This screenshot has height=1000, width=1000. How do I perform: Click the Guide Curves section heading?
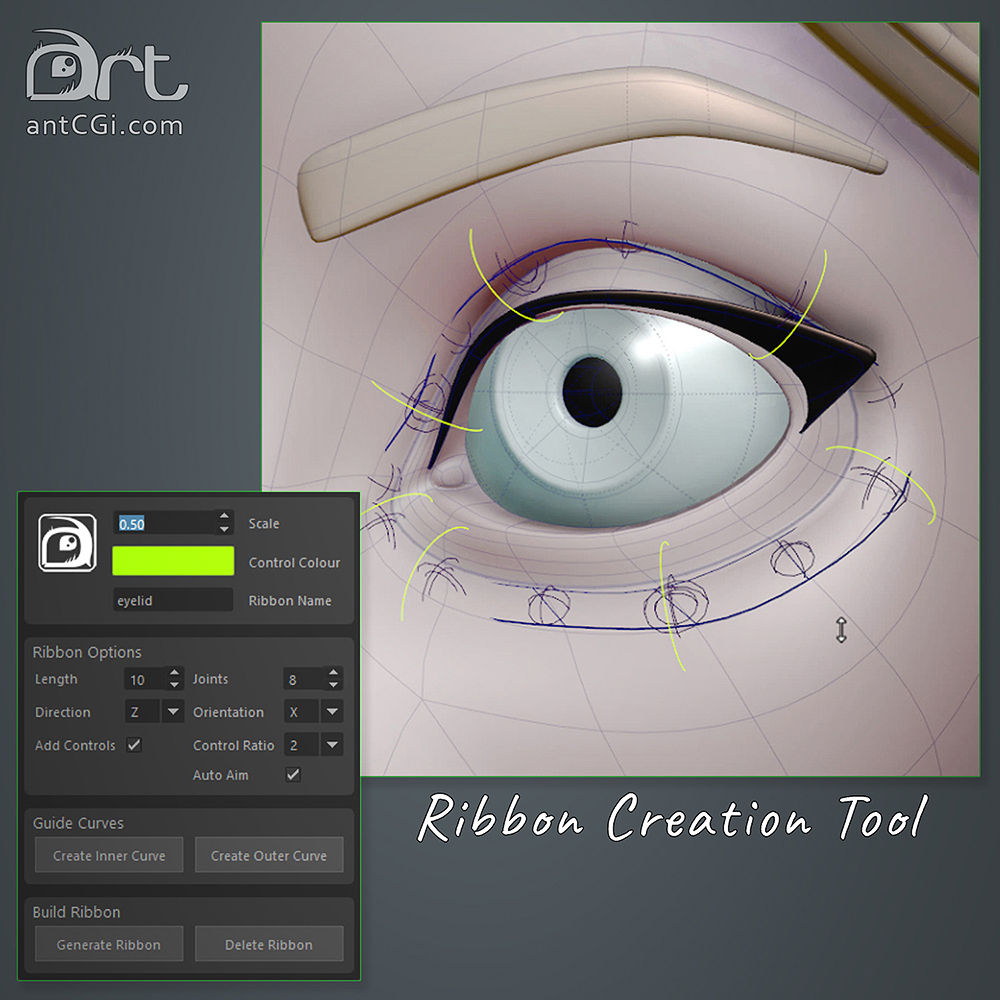[78, 823]
